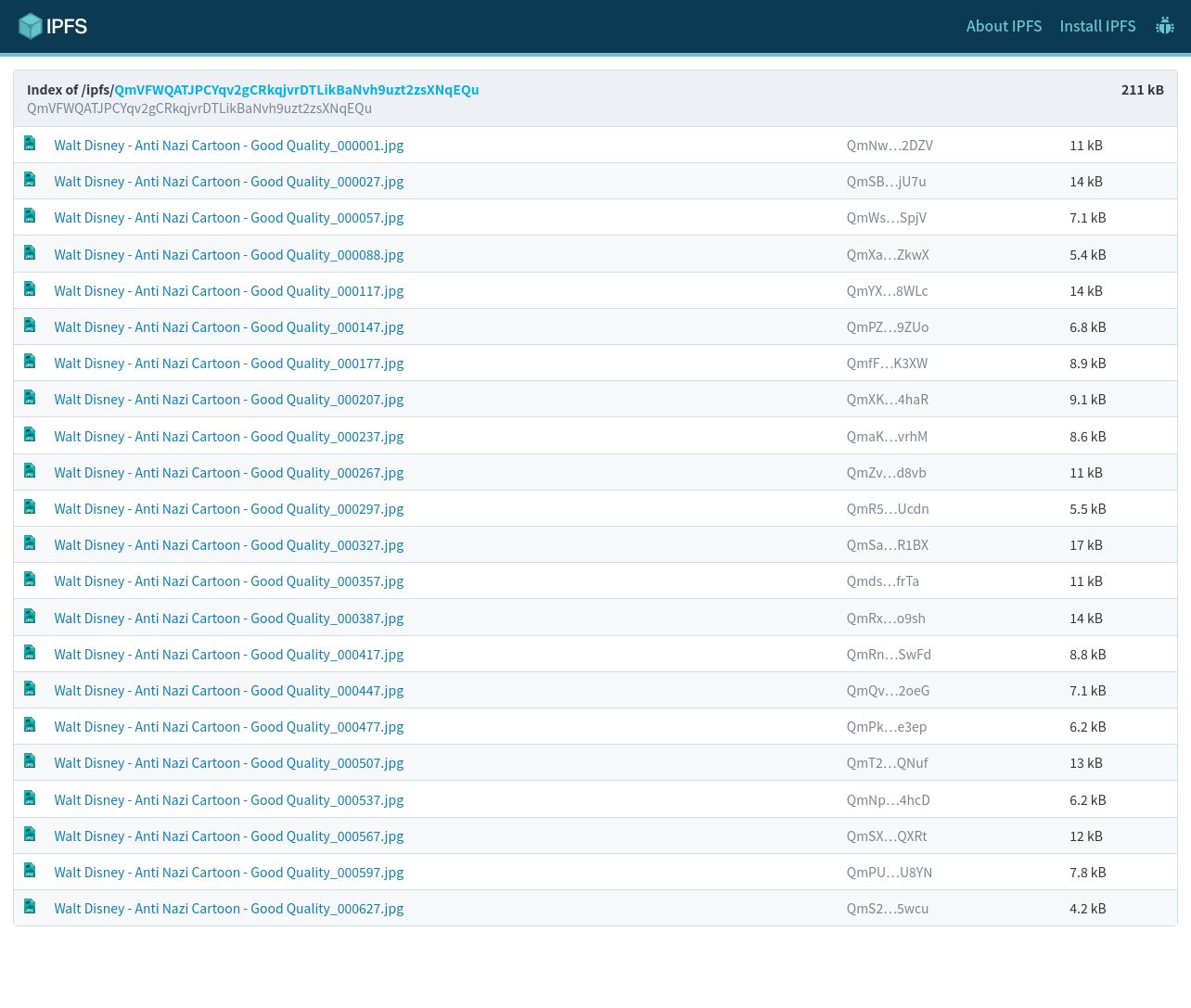This screenshot has width=1191, height=1008.
Task: Click the JPG file icon for _000597.jpg
Action: [30, 871]
